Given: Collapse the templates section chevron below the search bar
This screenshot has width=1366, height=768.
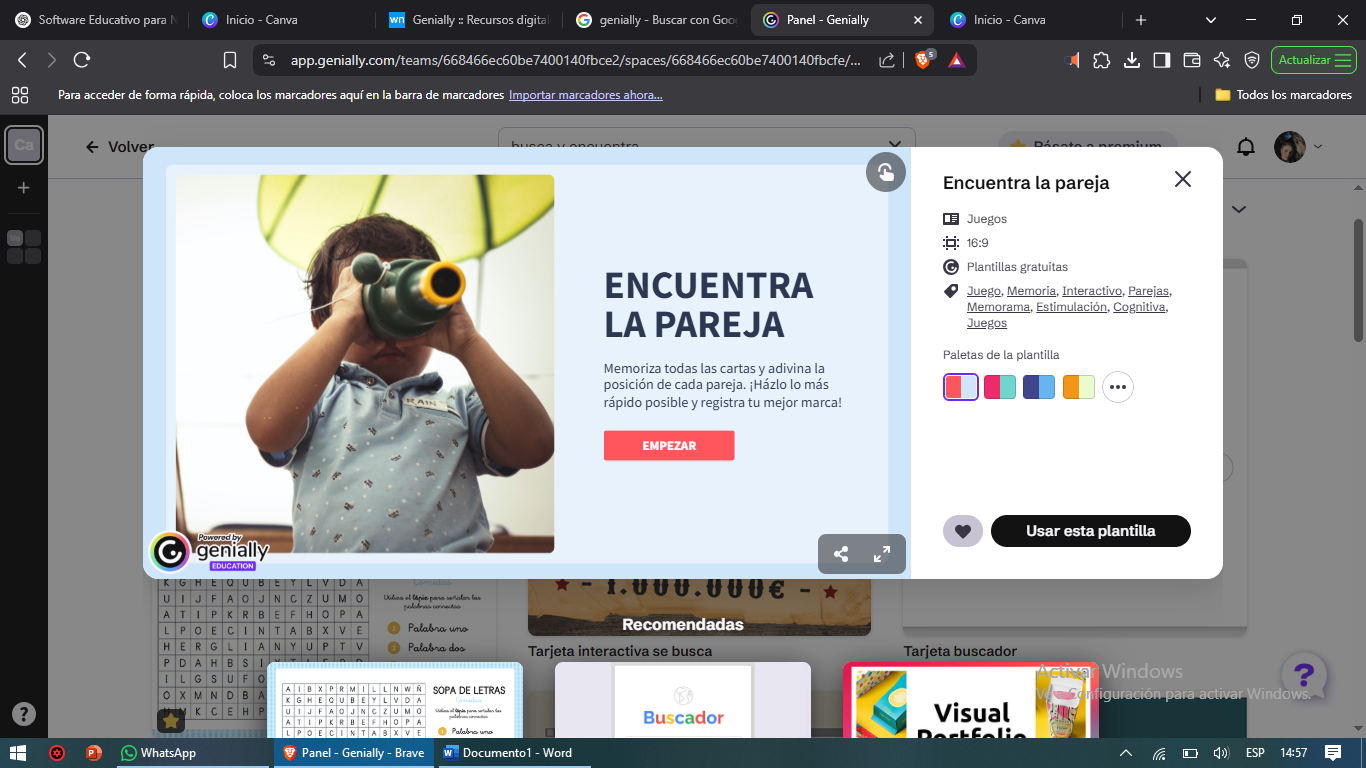Looking at the screenshot, I should [x=1238, y=209].
